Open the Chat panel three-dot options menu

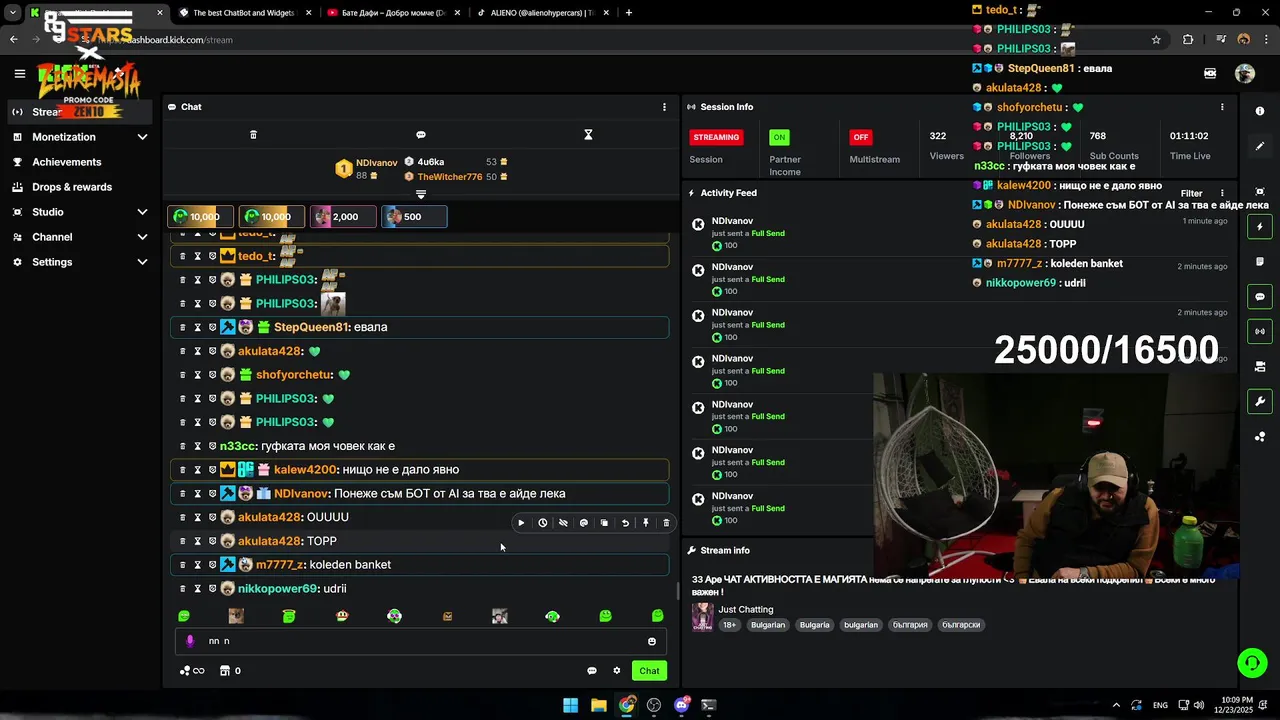pos(664,107)
